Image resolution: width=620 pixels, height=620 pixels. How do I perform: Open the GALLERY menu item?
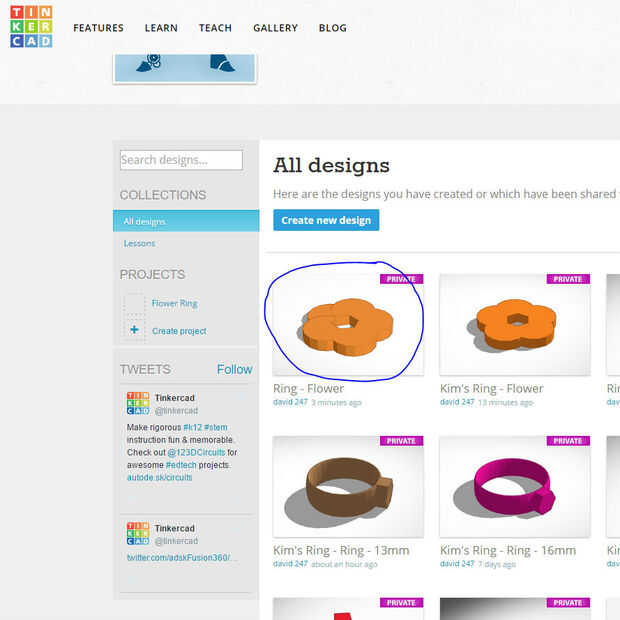click(x=276, y=28)
